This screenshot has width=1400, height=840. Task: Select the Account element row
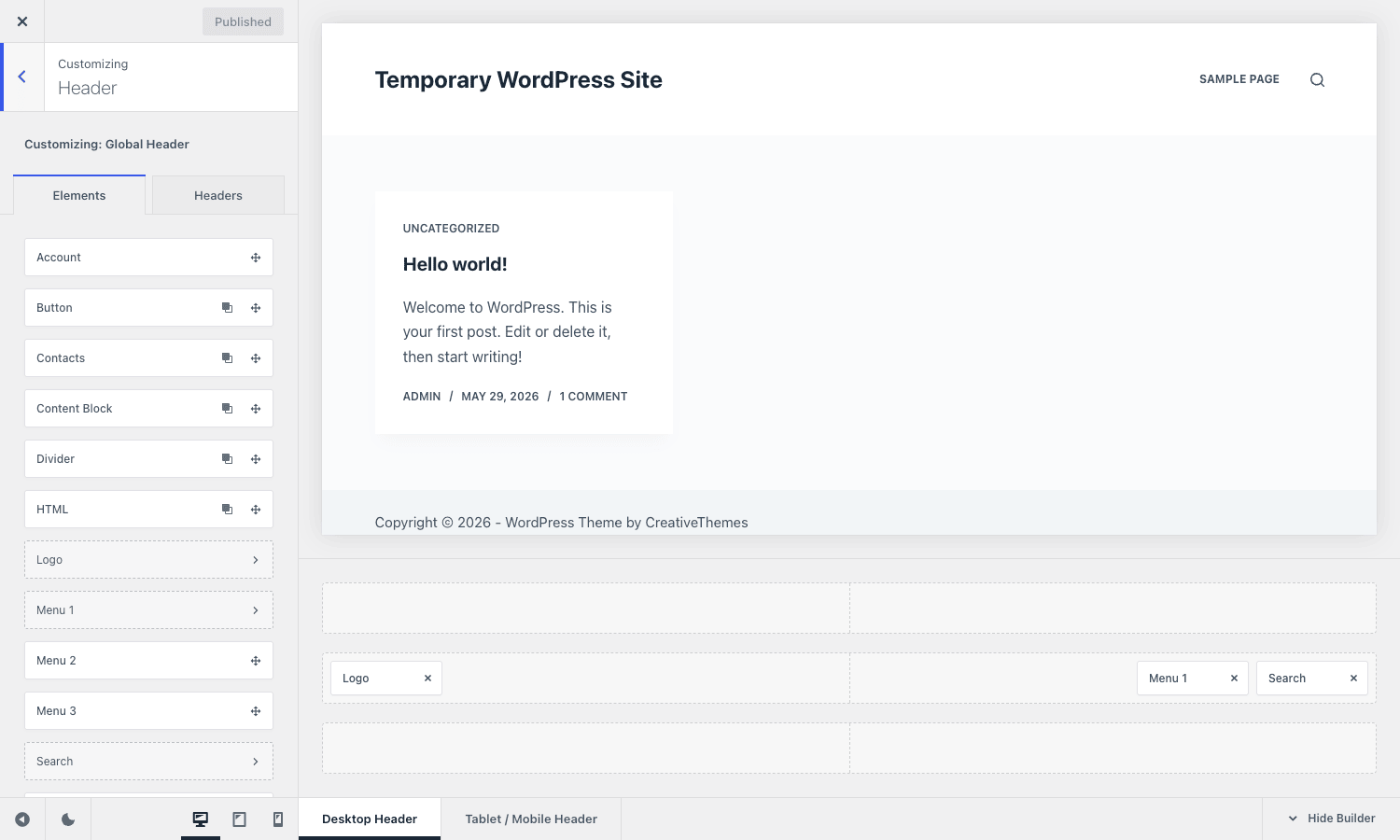point(148,258)
